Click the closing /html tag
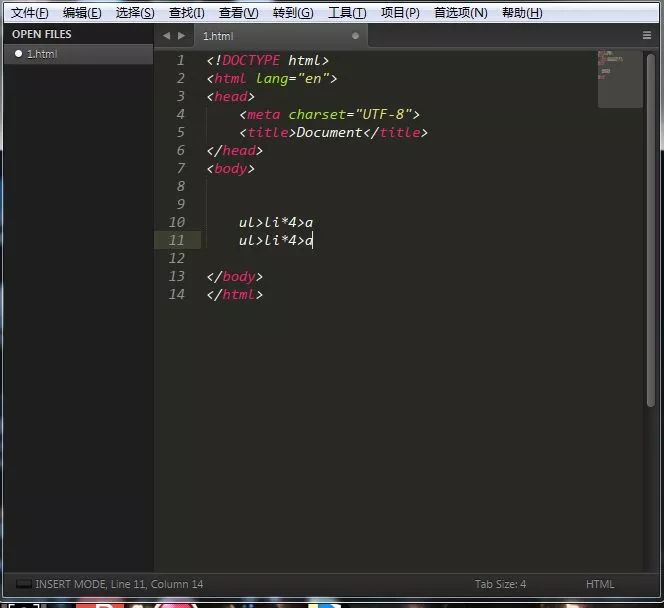664x608 pixels. click(235, 294)
